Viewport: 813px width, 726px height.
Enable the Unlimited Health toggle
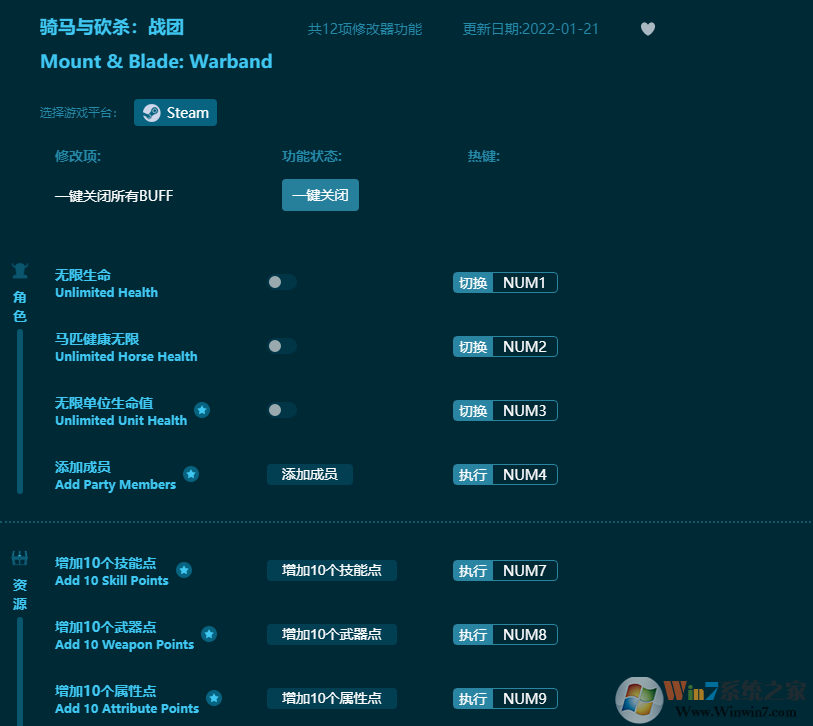click(x=281, y=282)
